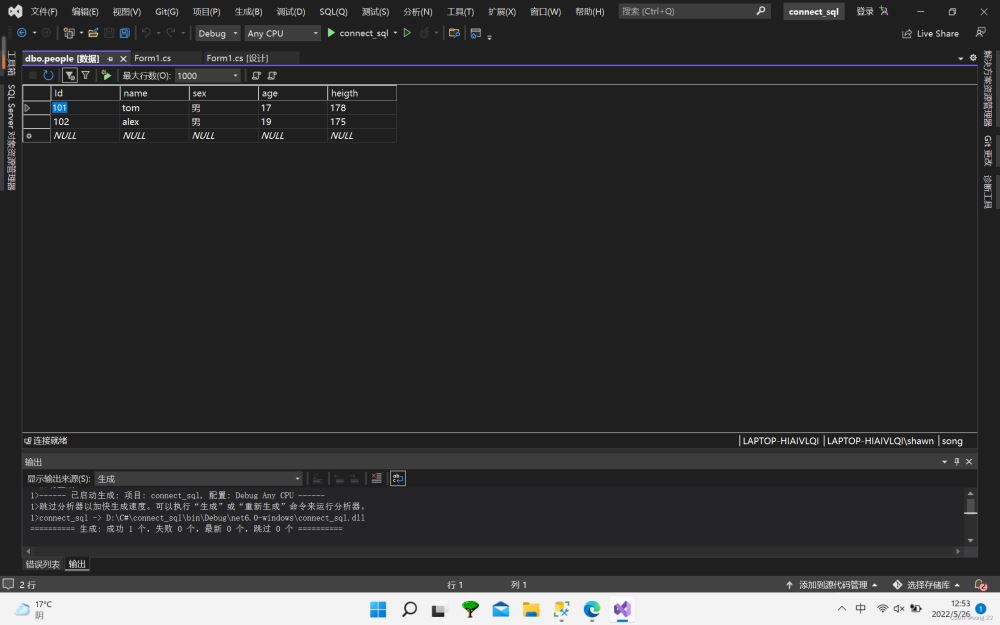Screen dimensions: 1000x625
Task: Toggle word wrap in the output panel
Action: click(398, 479)
